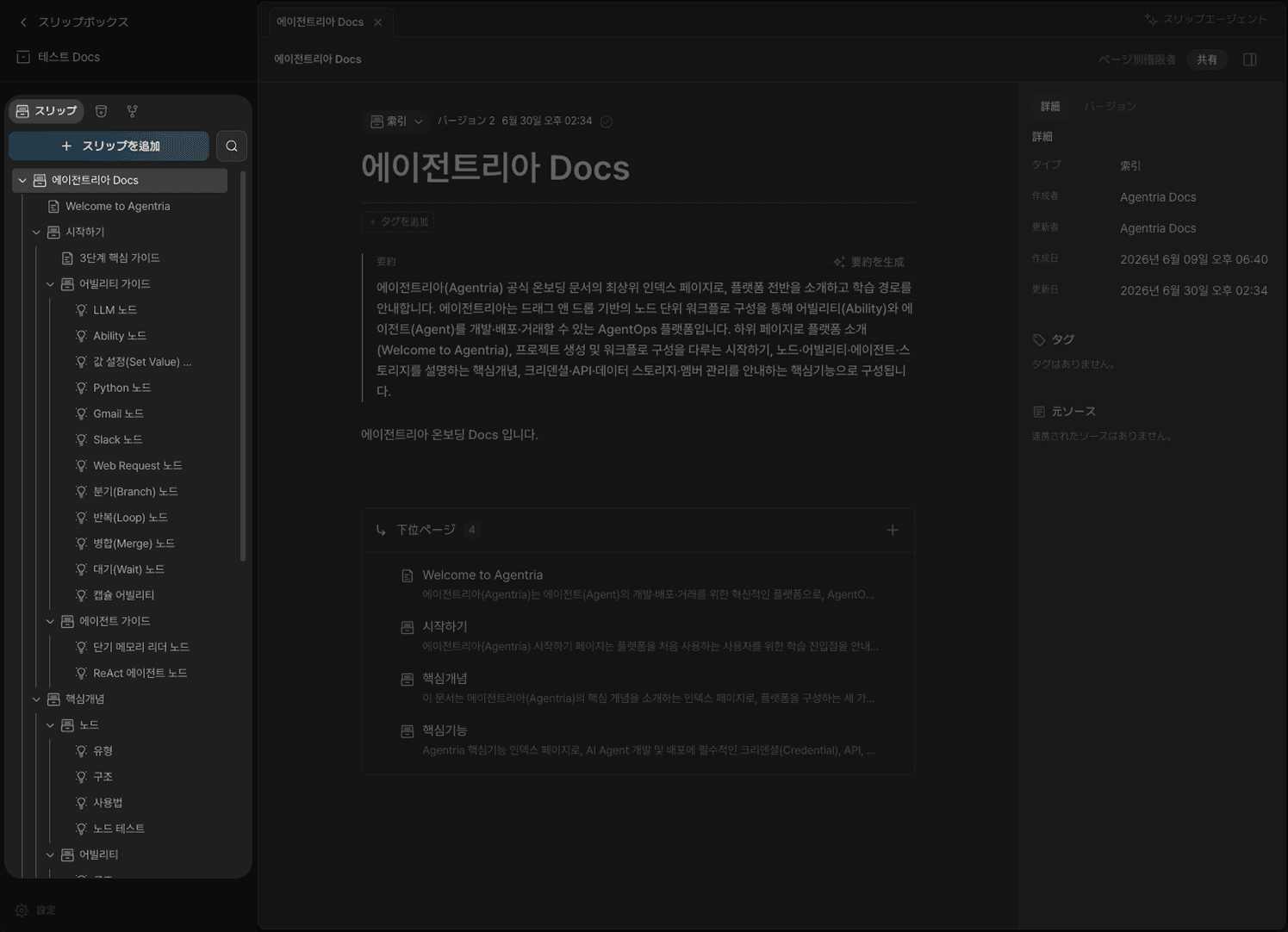
Task: Collapse the 노드 subfolder chevron
Action: point(50,725)
